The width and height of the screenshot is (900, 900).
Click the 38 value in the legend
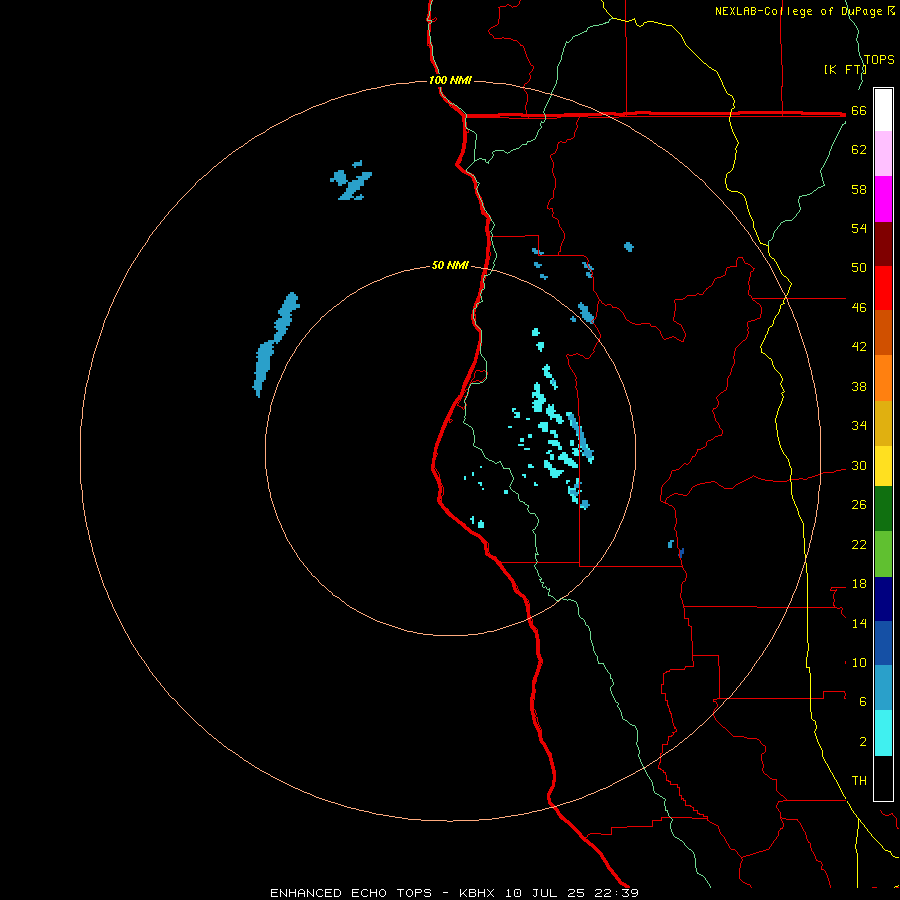pos(859,387)
